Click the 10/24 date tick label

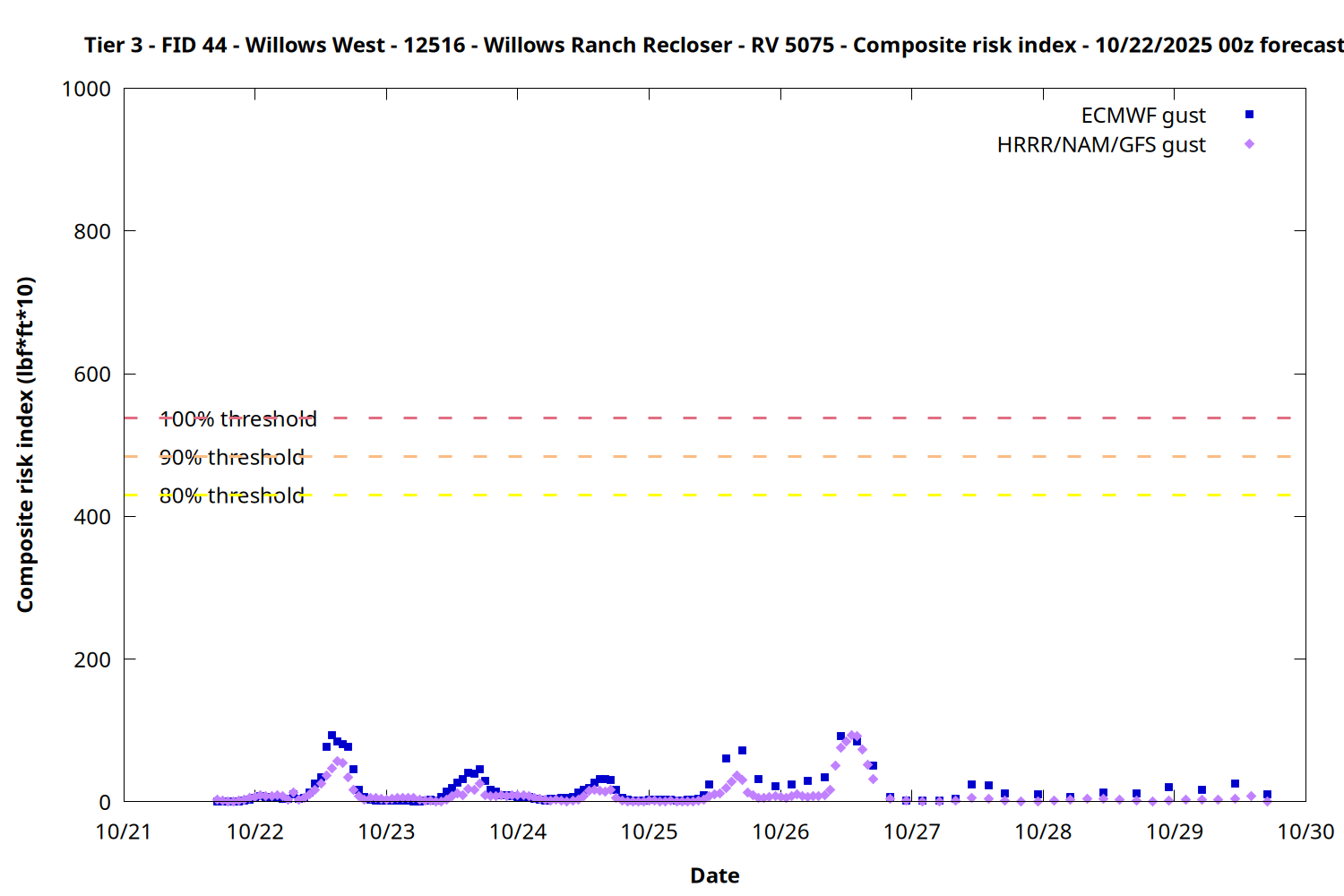pyautogui.click(x=518, y=831)
